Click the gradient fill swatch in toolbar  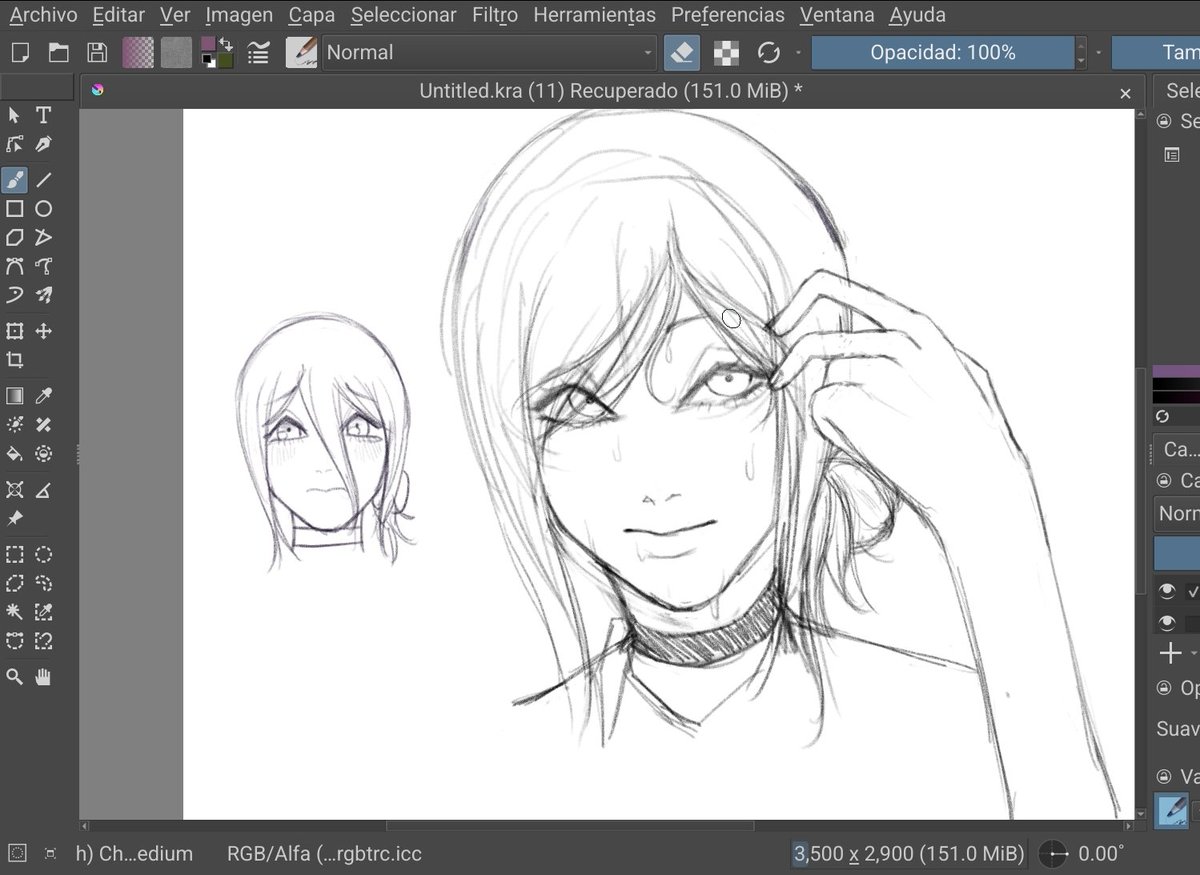(x=138, y=53)
